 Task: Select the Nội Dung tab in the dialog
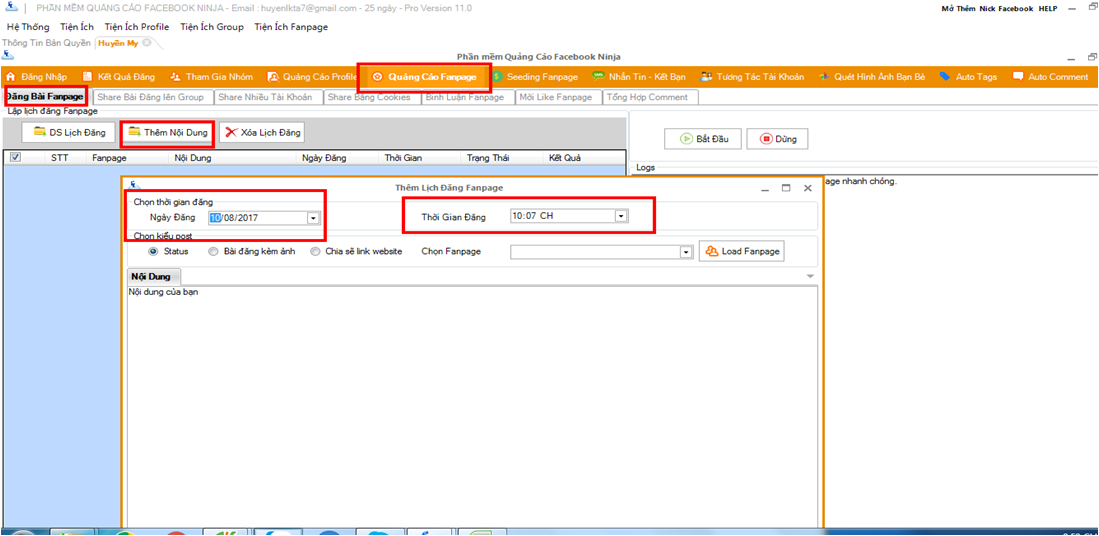[151, 276]
